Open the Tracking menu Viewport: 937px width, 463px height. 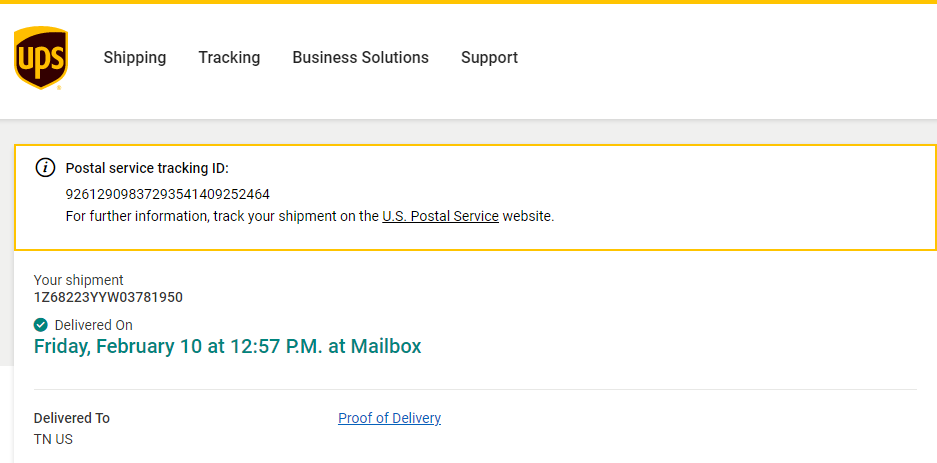pos(229,58)
